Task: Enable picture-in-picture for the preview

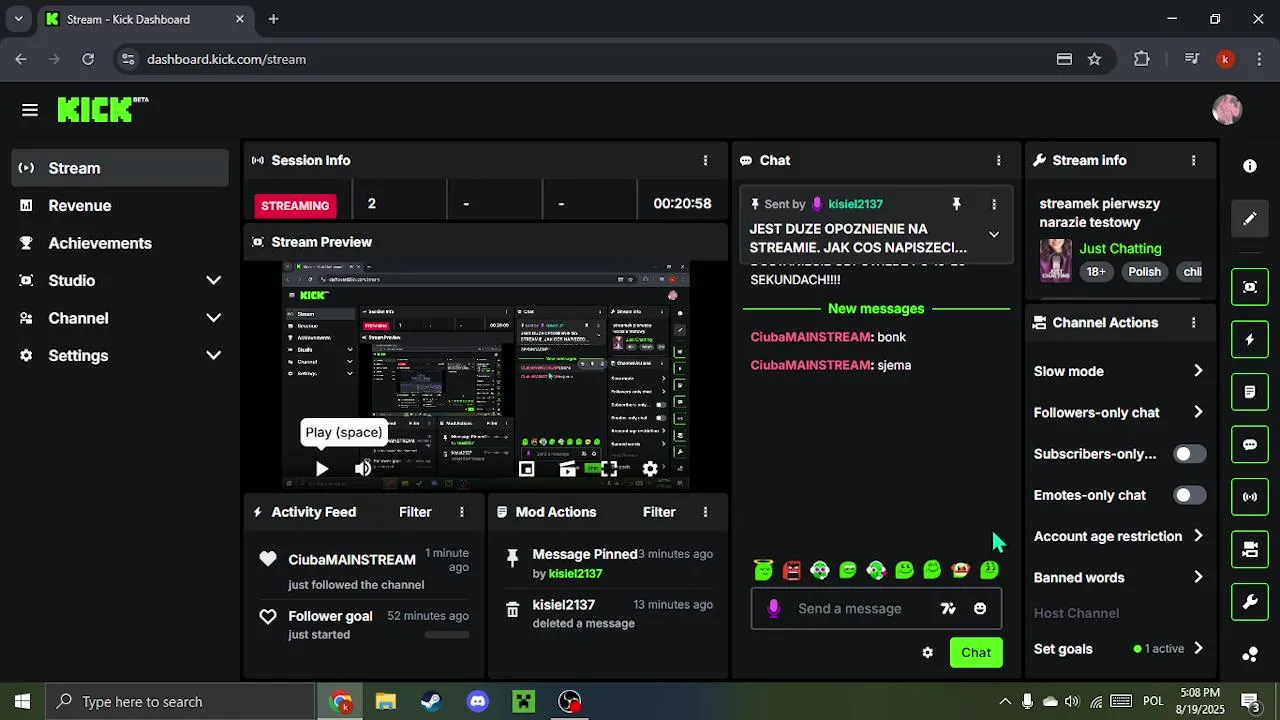Action: [x=527, y=468]
